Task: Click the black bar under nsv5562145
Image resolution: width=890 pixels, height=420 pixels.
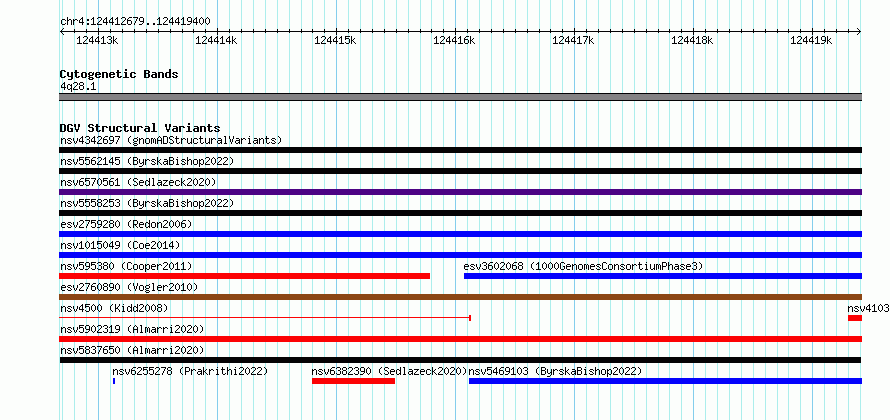Action: coord(460,171)
